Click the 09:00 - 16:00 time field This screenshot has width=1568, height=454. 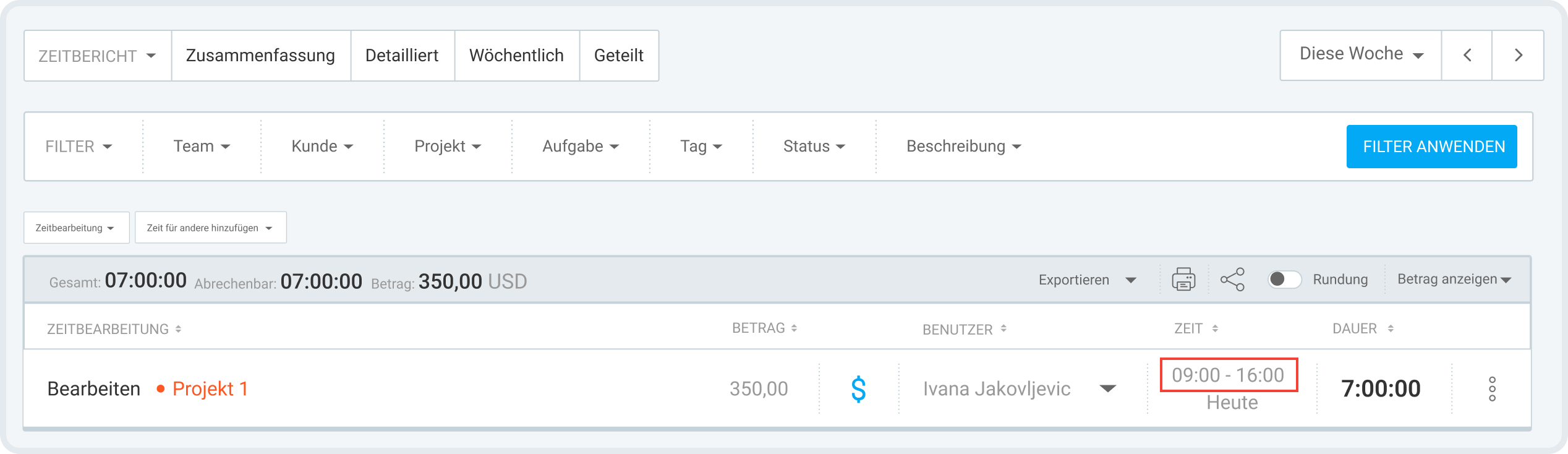coord(1228,375)
